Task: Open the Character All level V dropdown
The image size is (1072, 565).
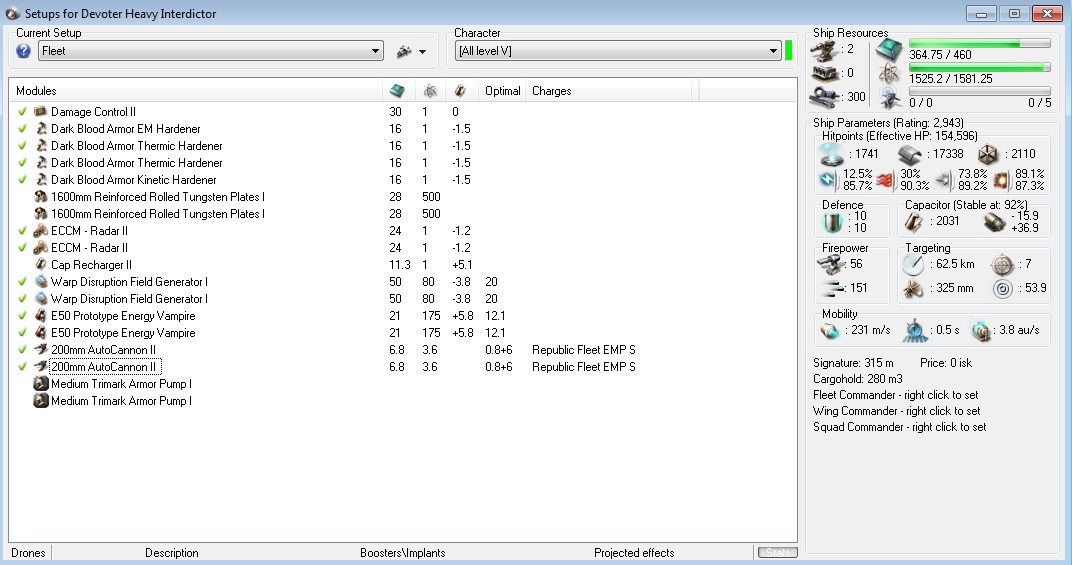Action: click(x=618, y=51)
